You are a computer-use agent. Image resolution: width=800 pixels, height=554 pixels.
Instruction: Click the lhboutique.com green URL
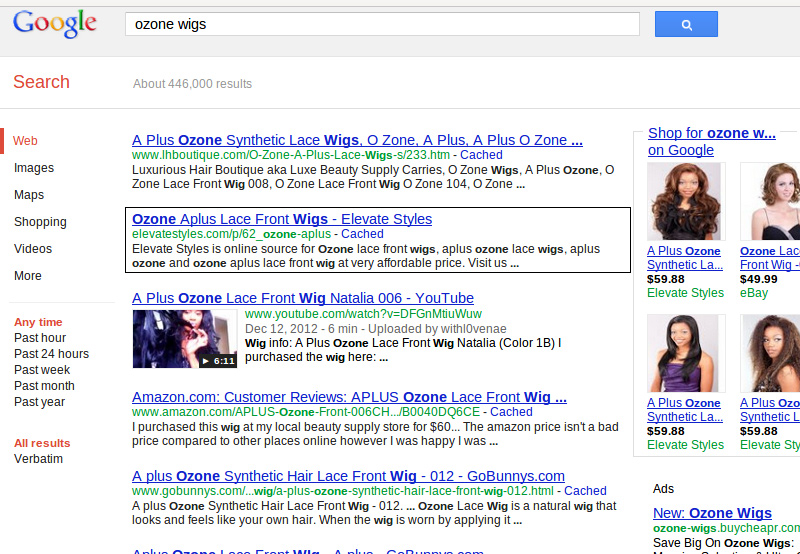point(291,155)
